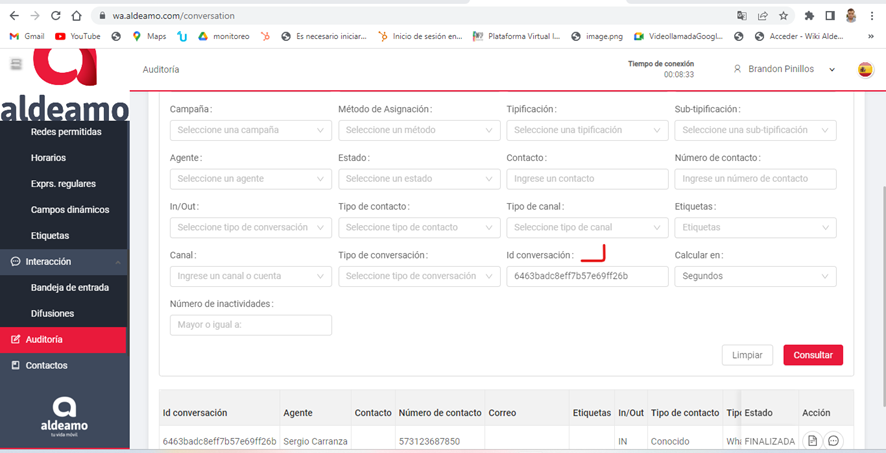Open Horarios in the sidebar
Viewport: 886px width, 453px height.
[x=49, y=158]
